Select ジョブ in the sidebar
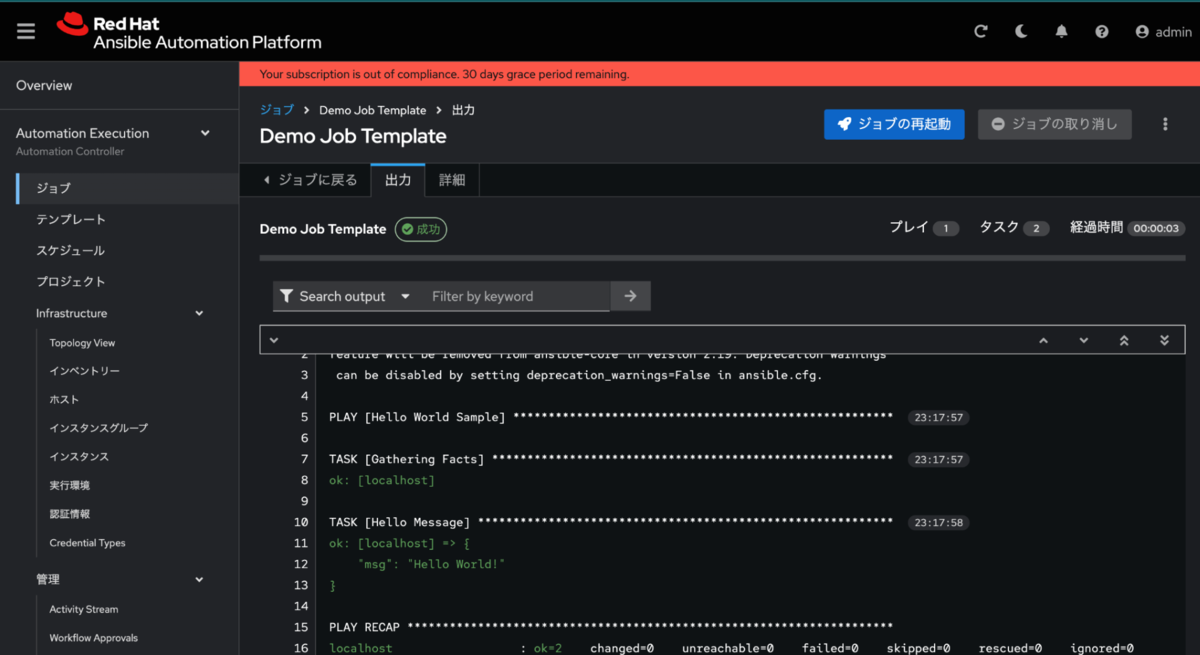This screenshot has height=655, width=1200. [127, 188]
